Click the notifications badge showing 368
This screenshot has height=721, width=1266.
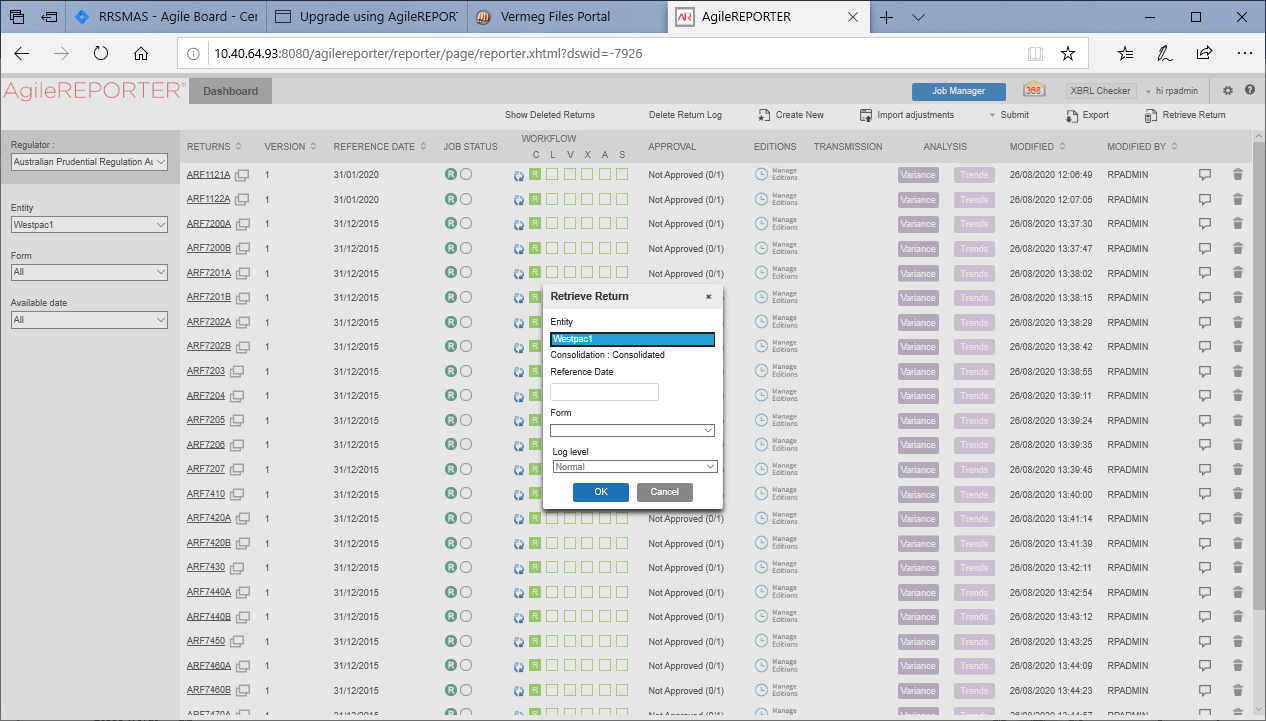pos(1034,89)
